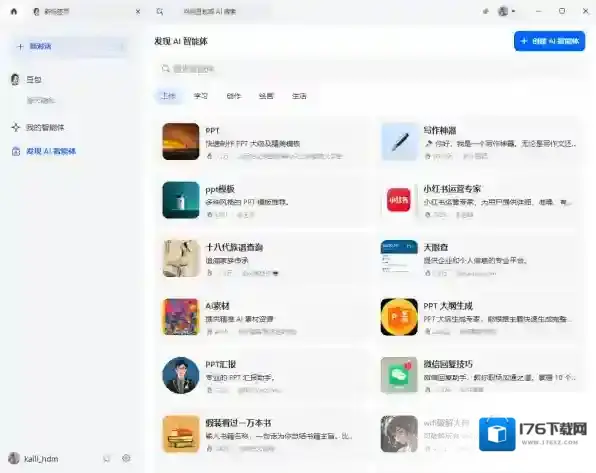Open the ppt模板 lighthouse icon
This screenshot has height=473, width=596.
pos(181,200)
